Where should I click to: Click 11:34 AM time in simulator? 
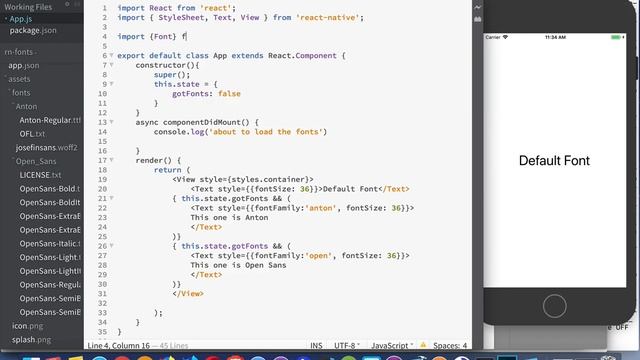(x=555, y=37)
